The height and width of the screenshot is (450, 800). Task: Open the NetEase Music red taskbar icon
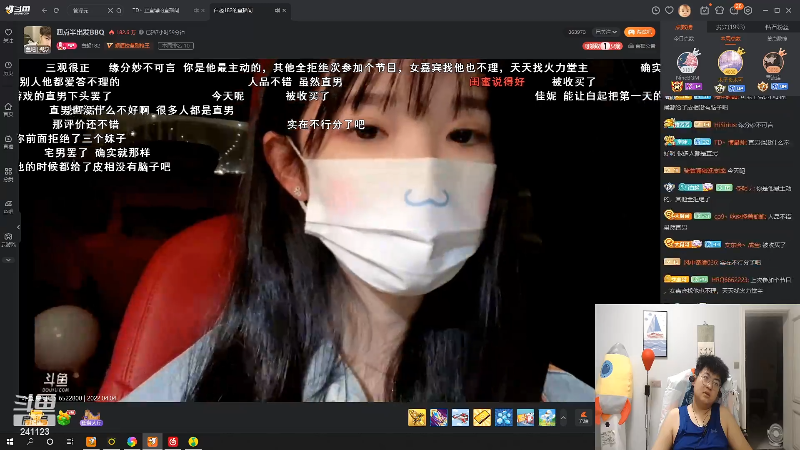click(x=172, y=442)
